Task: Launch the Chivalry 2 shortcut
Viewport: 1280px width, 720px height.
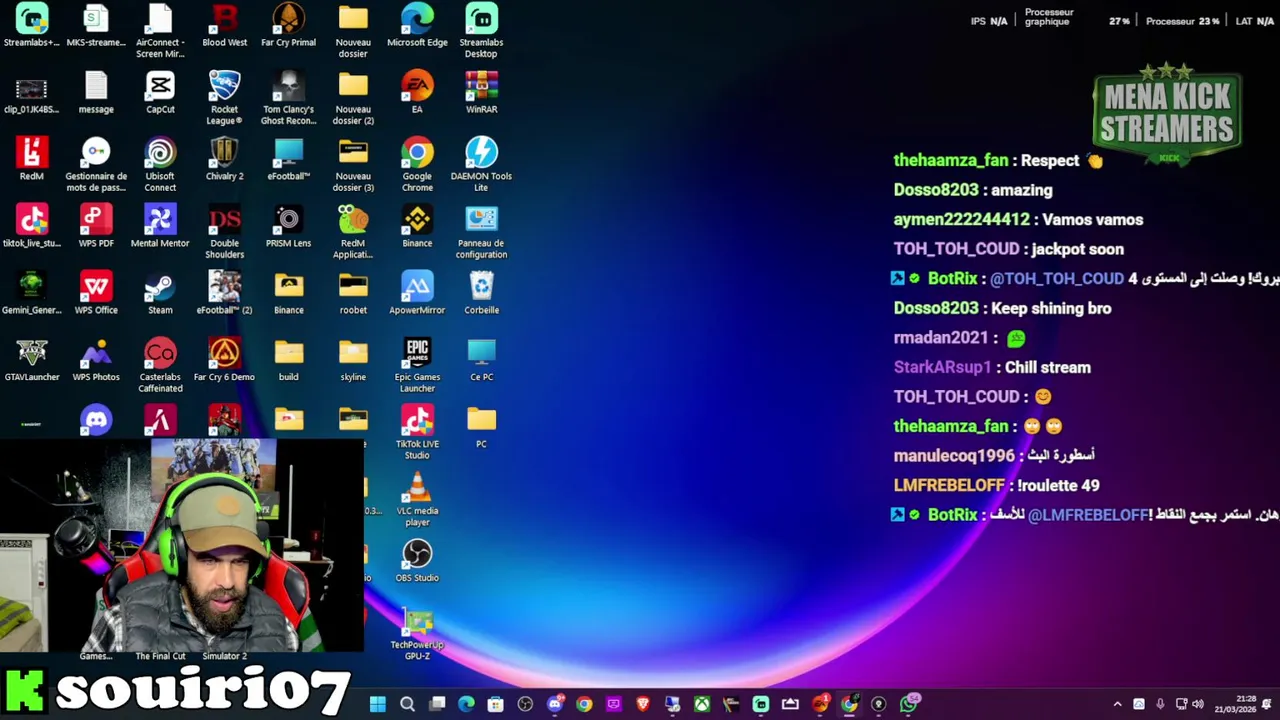Action: coord(224,160)
